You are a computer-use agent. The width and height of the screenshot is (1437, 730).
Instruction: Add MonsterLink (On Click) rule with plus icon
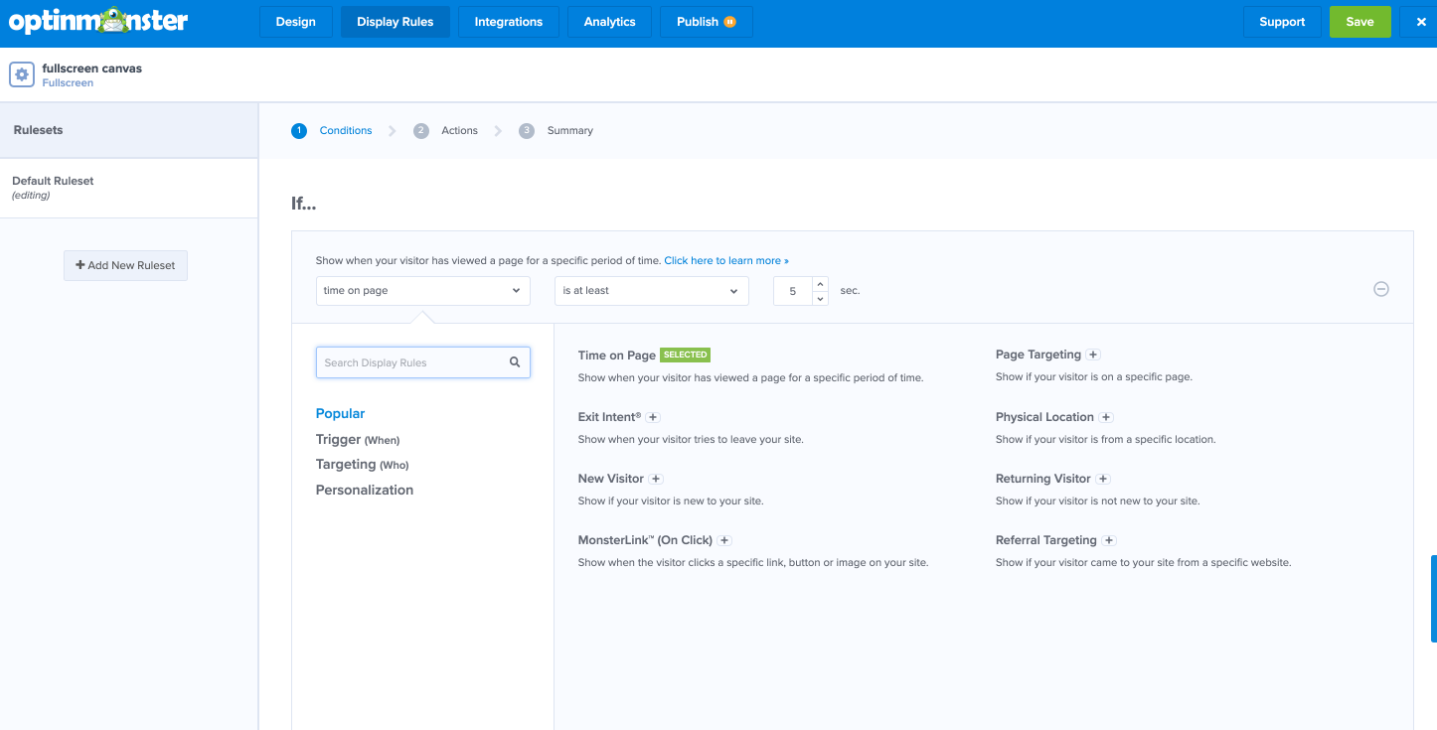pos(724,539)
